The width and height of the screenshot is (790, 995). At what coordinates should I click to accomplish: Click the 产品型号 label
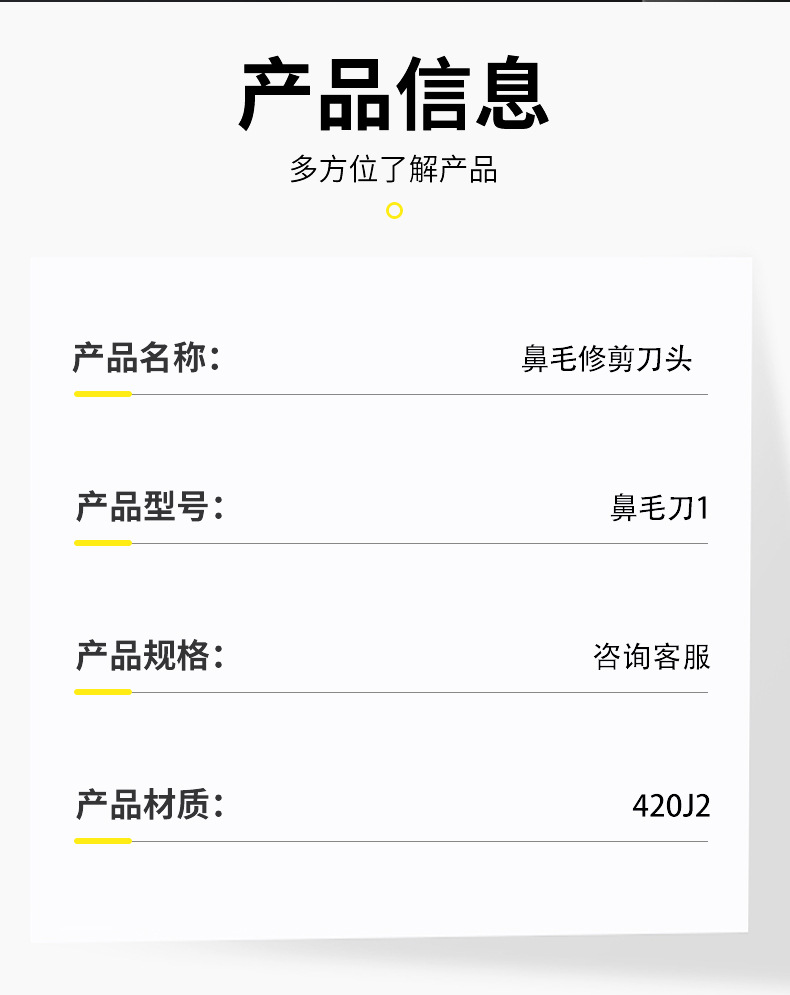click(x=149, y=507)
